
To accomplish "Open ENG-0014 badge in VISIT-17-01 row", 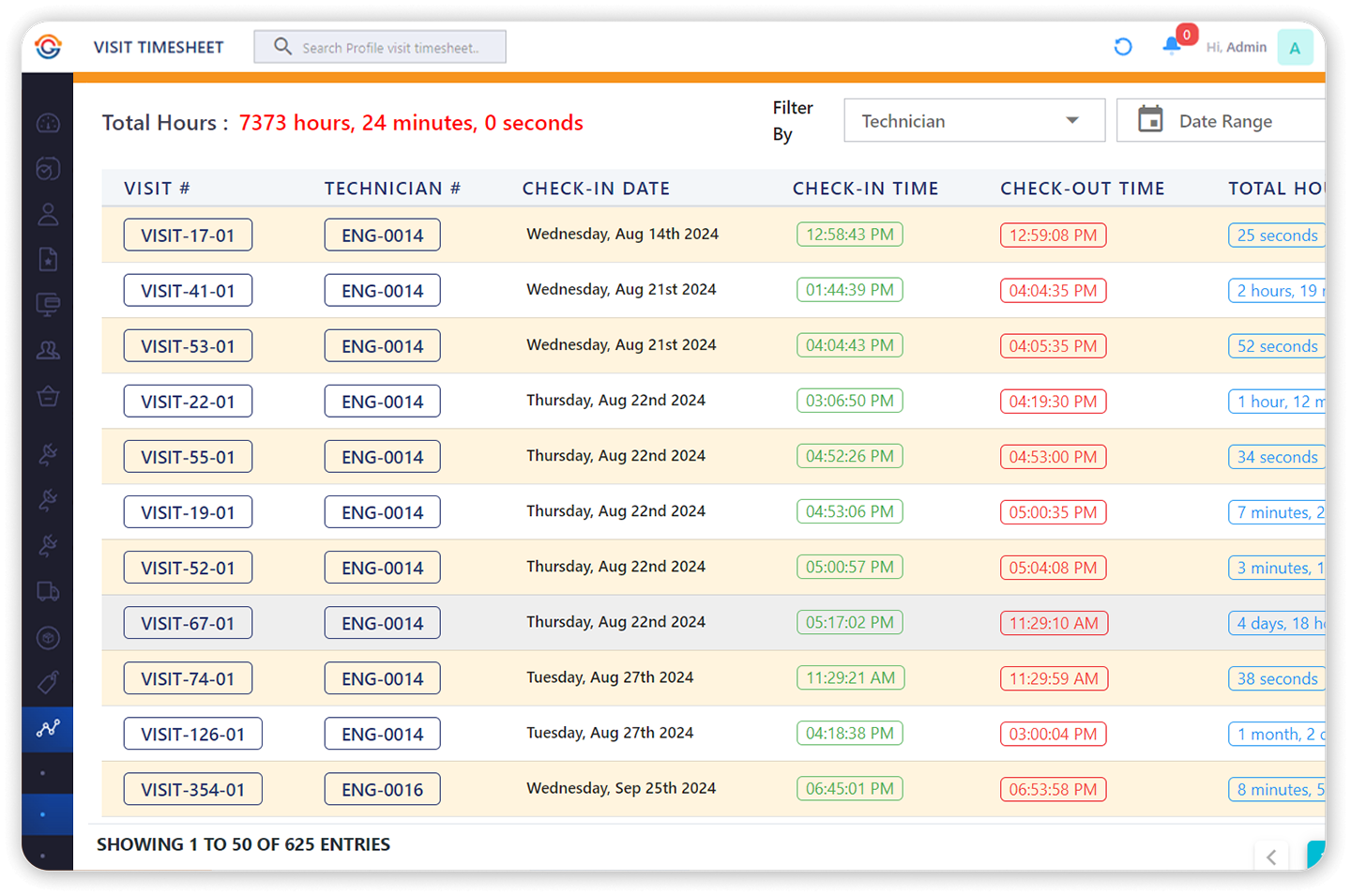I will pos(382,235).
